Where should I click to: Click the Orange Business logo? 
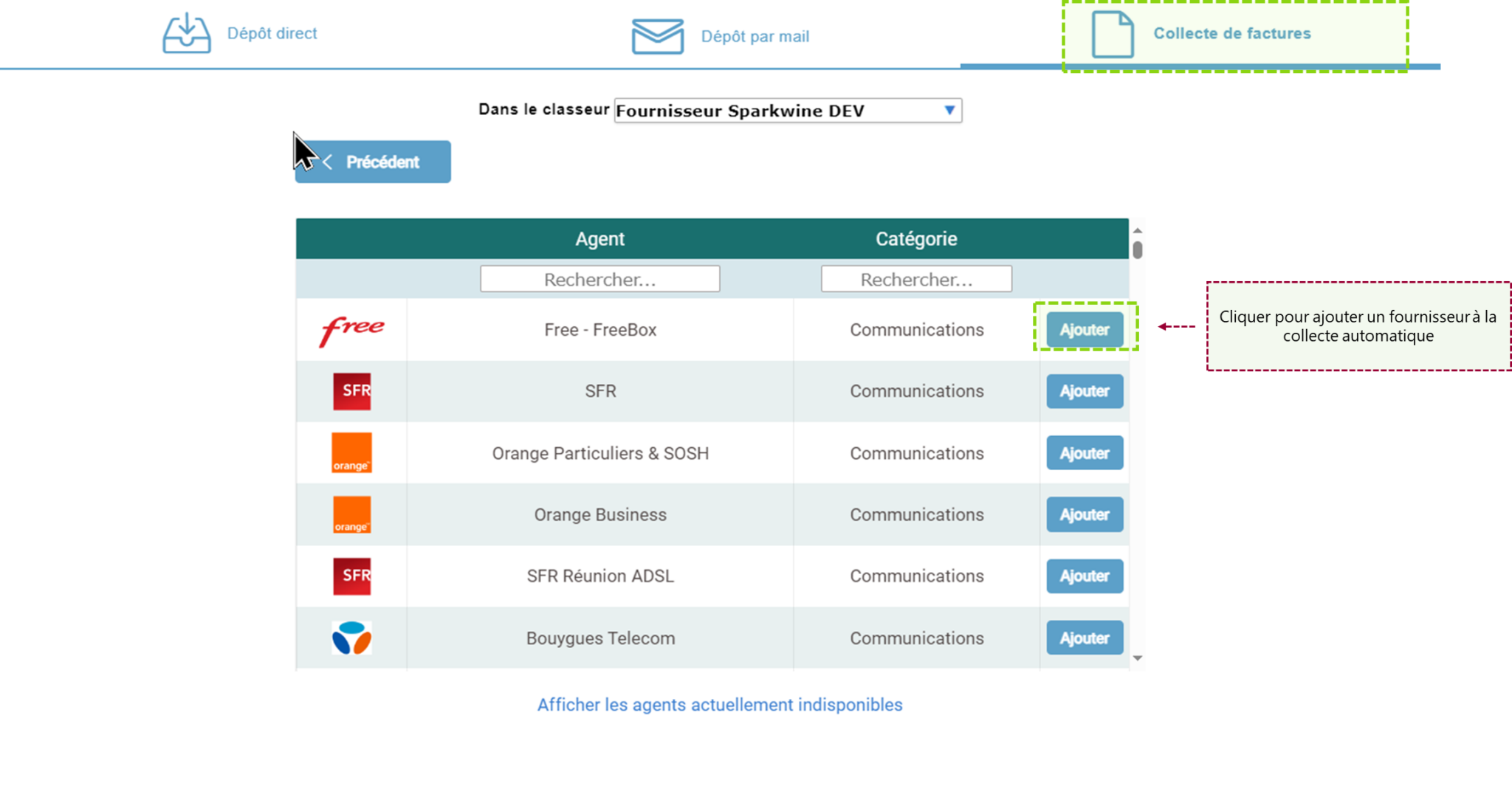352,514
